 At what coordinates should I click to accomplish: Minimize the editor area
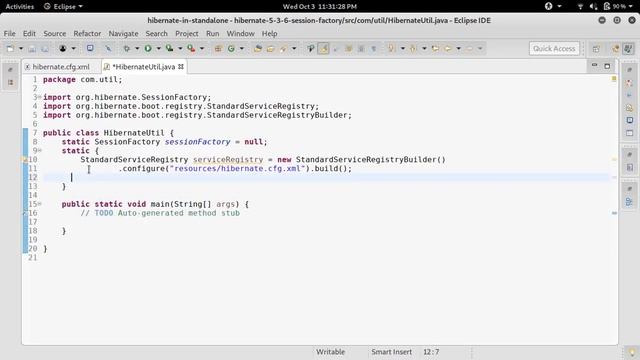click(x=594, y=65)
